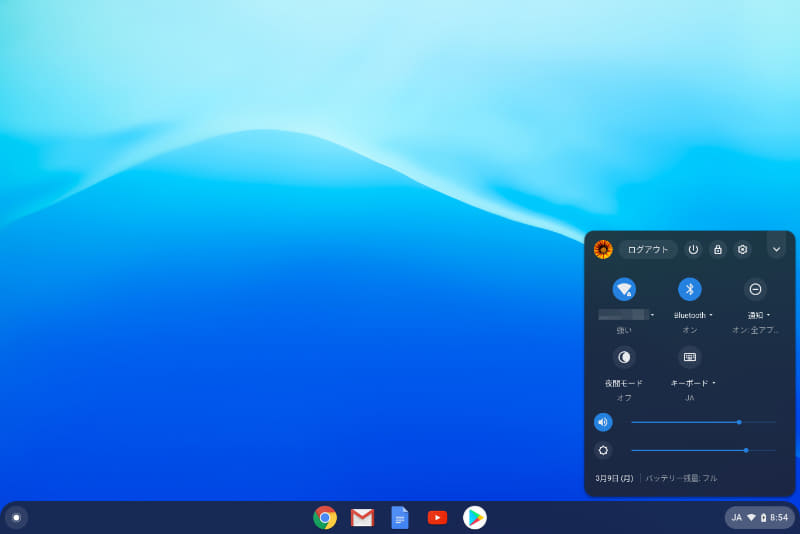Open Google Docs shelf icon
Screen dimensions: 800x534
click(x=400, y=518)
